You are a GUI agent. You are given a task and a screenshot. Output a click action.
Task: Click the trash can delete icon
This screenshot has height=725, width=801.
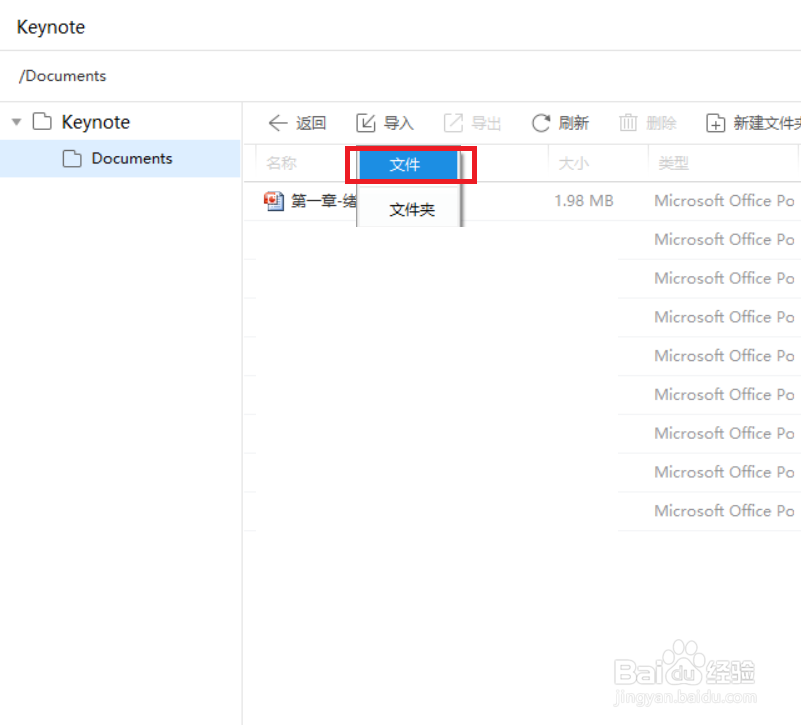[628, 123]
